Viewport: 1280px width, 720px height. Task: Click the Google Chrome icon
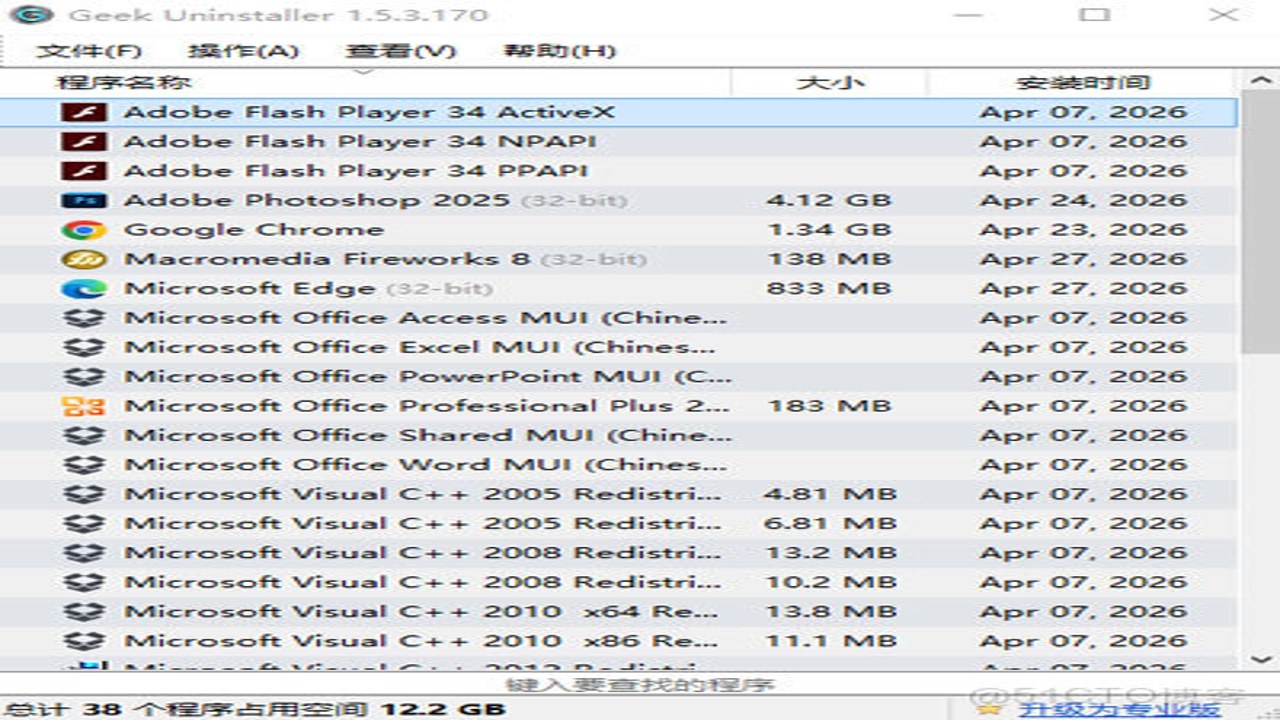tap(83, 230)
